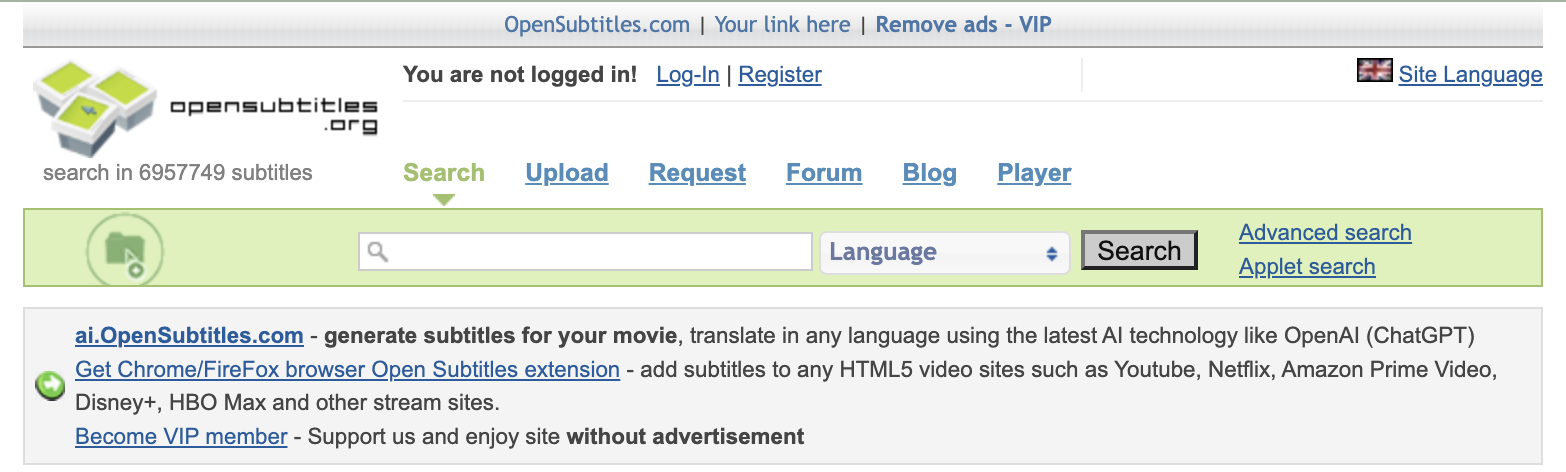Click the folder upload circle icon

coord(125,250)
